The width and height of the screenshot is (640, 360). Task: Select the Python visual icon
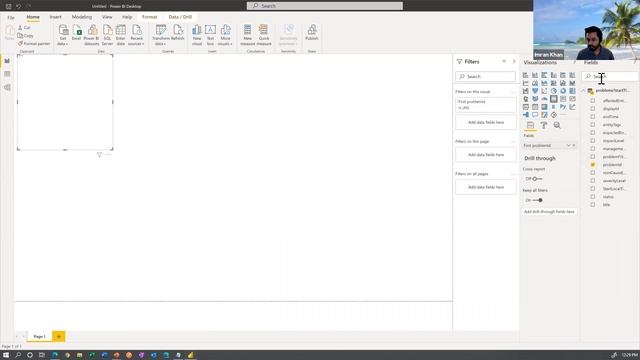point(563,107)
